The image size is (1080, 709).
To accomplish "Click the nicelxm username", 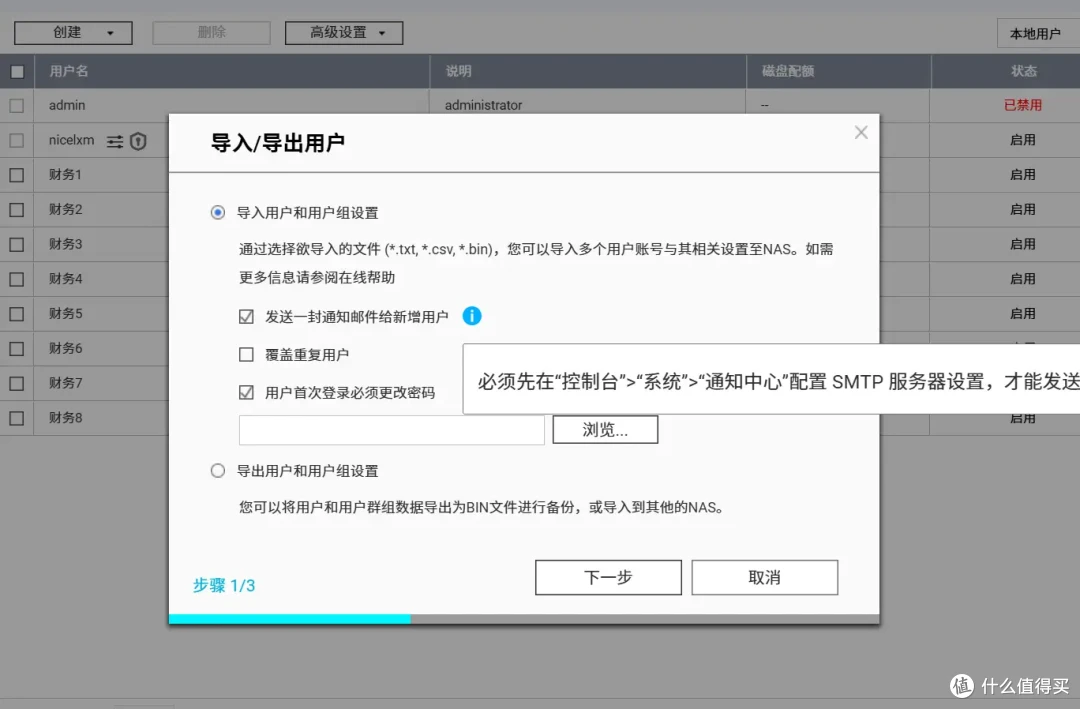I will coord(72,140).
